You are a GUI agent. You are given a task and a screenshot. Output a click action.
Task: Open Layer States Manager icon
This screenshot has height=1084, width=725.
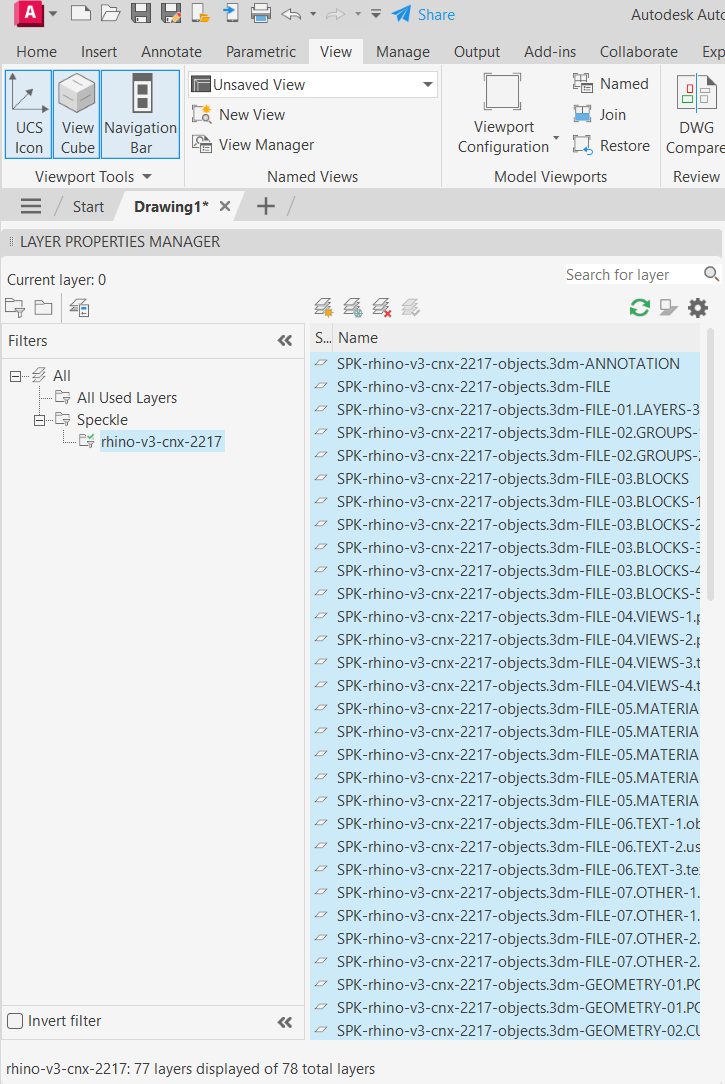pyautogui.click(x=79, y=308)
